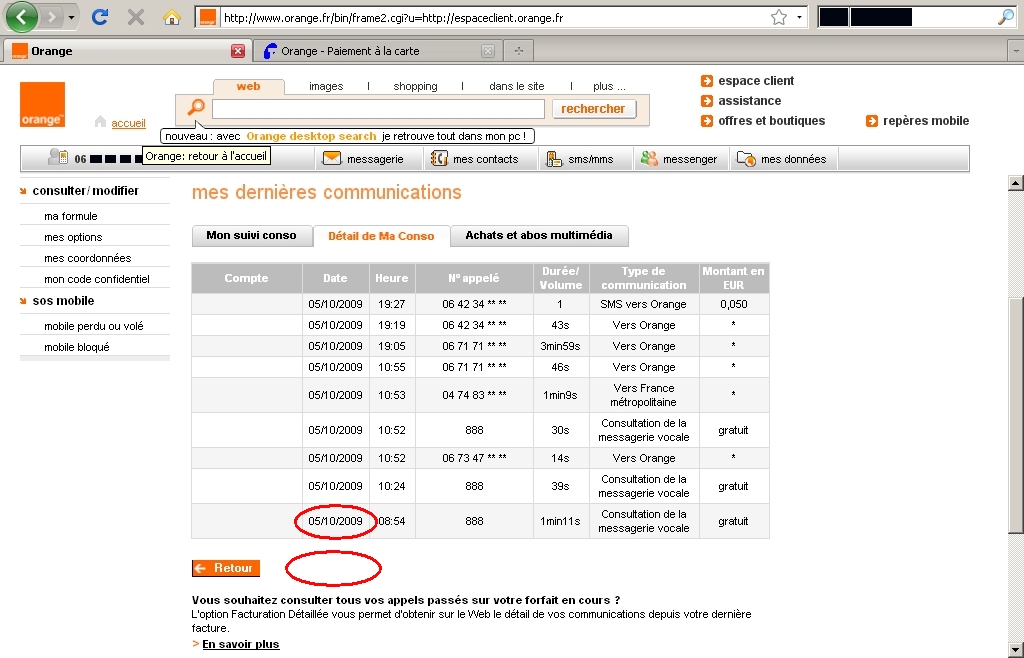Open ma formule in sidebar
1024x658 pixels.
click(x=71, y=216)
